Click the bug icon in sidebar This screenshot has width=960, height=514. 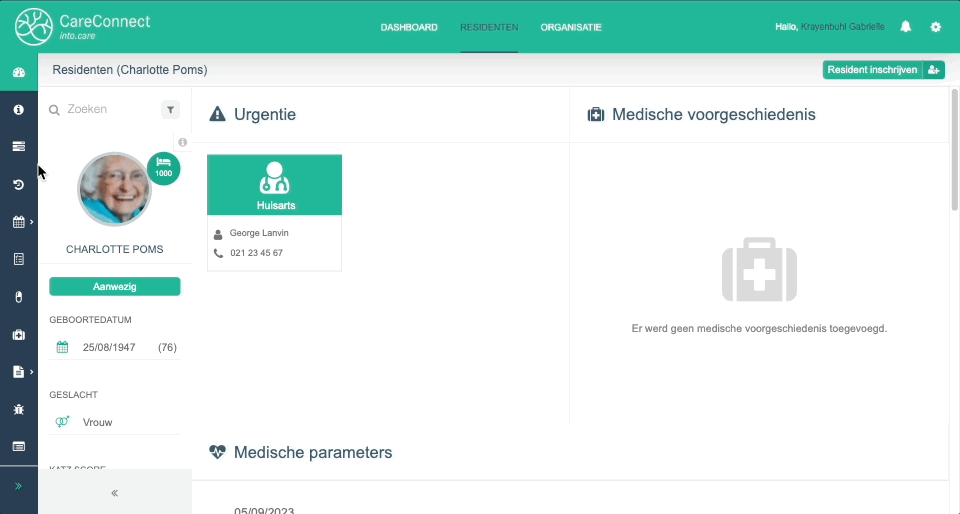18,409
